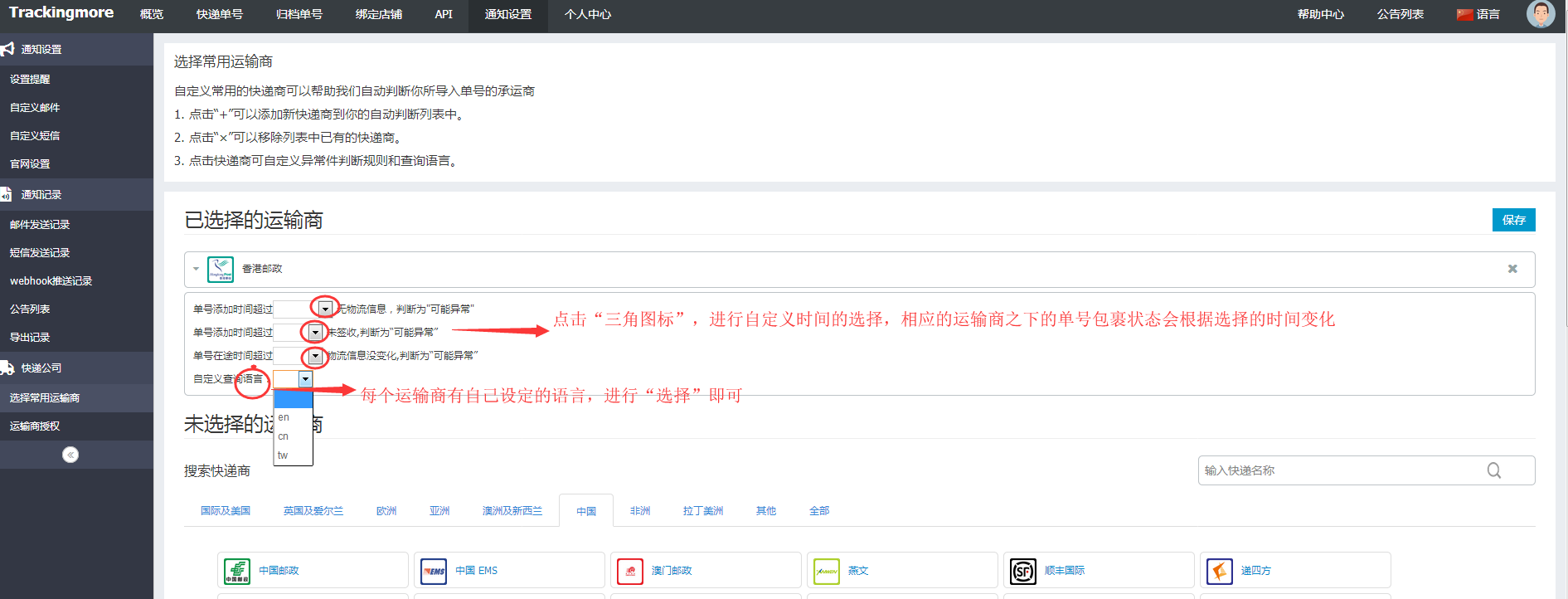The height and width of the screenshot is (599, 1568).
Task: Switch to the 中国 tab
Action: (x=586, y=511)
